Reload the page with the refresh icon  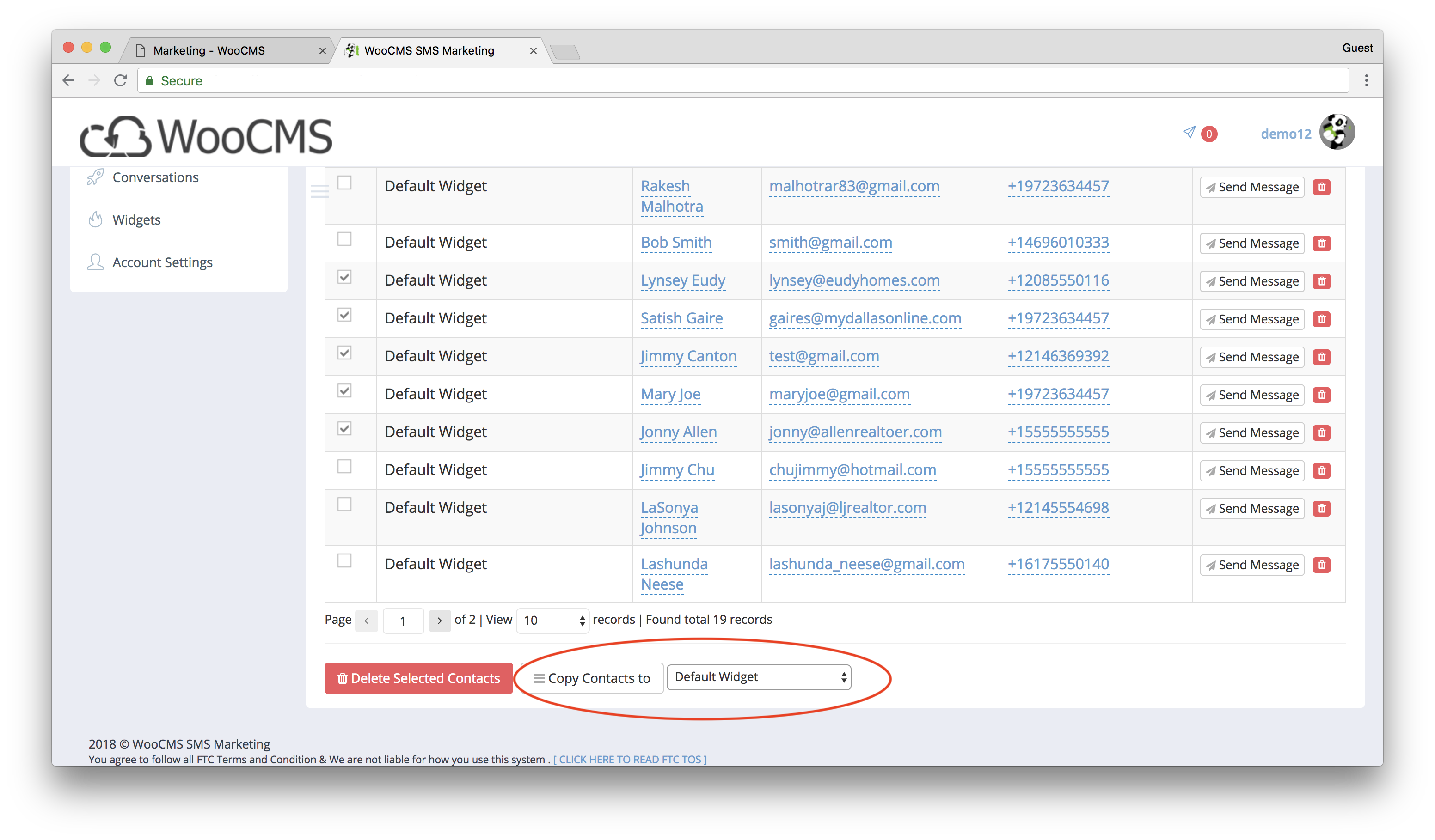tap(120, 80)
